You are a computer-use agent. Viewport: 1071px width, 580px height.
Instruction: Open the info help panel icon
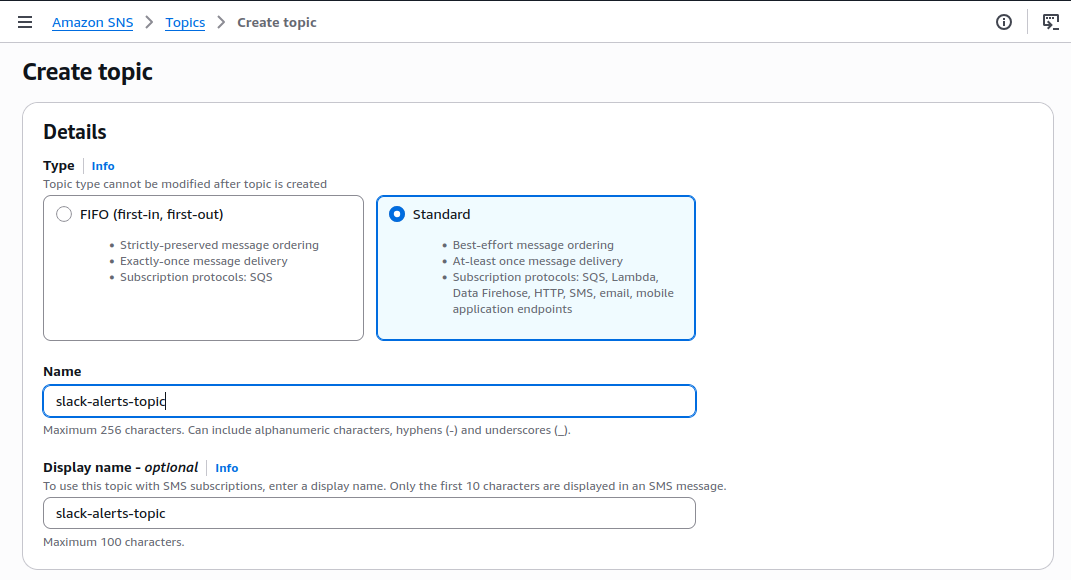pos(1003,22)
